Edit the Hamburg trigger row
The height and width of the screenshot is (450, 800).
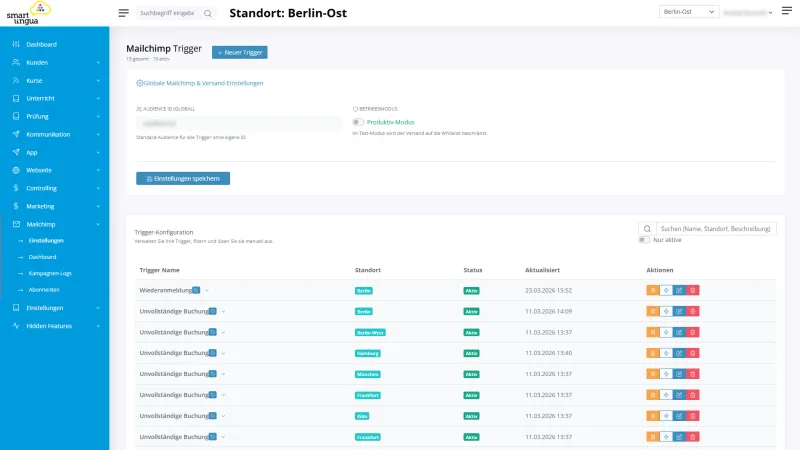[679, 353]
